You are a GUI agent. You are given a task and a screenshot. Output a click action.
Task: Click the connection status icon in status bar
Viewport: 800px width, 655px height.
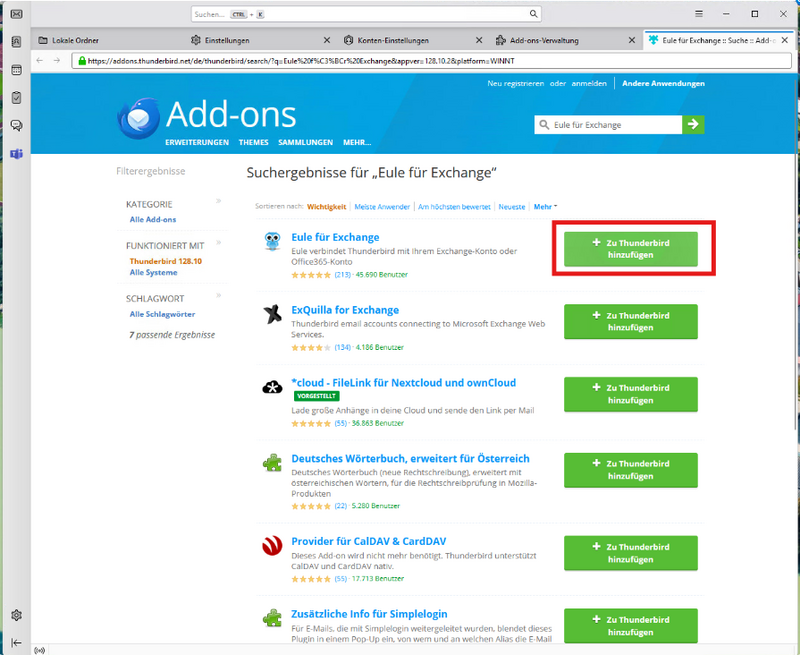(39, 650)
